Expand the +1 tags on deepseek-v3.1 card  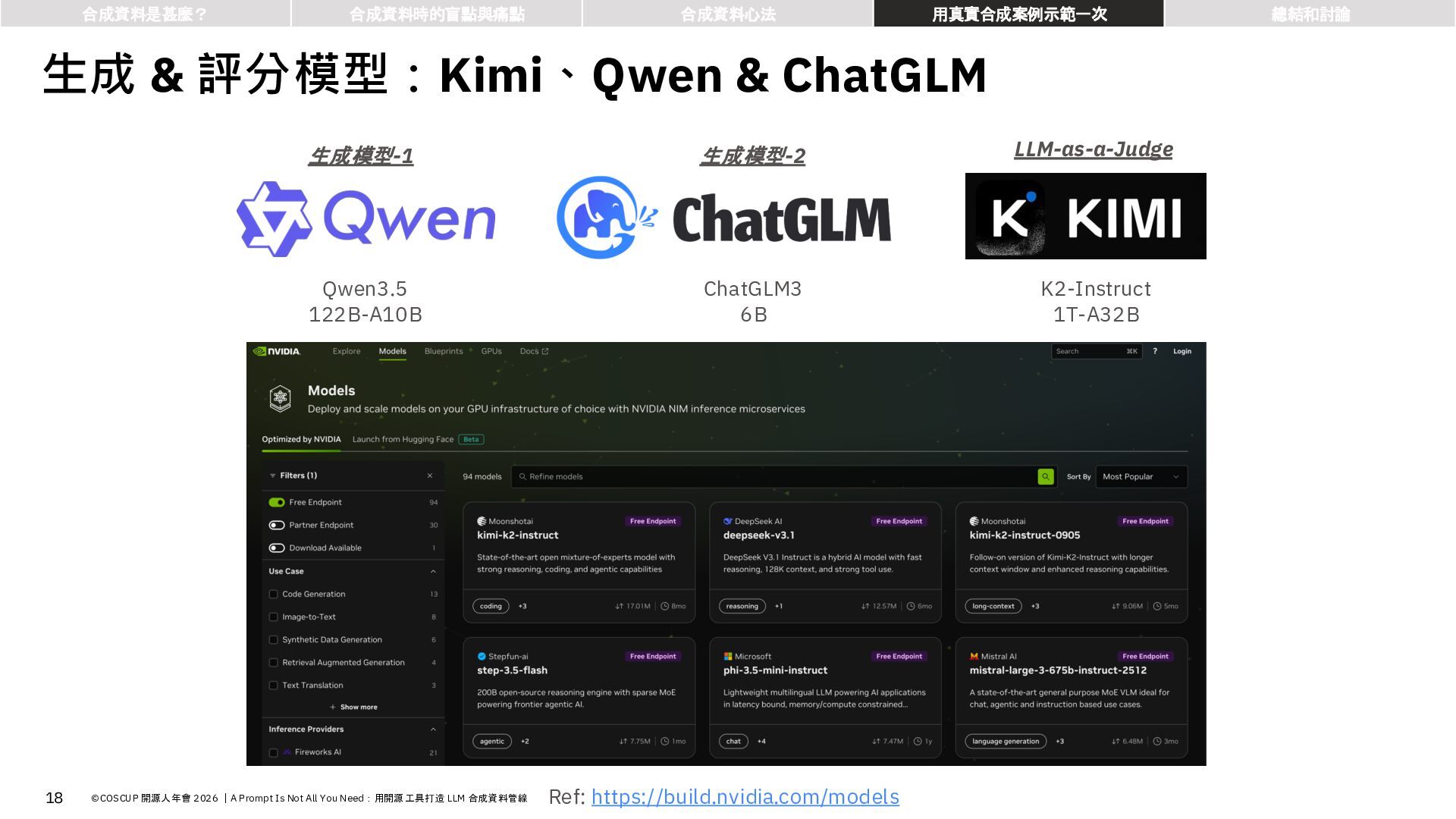[779, 606]
